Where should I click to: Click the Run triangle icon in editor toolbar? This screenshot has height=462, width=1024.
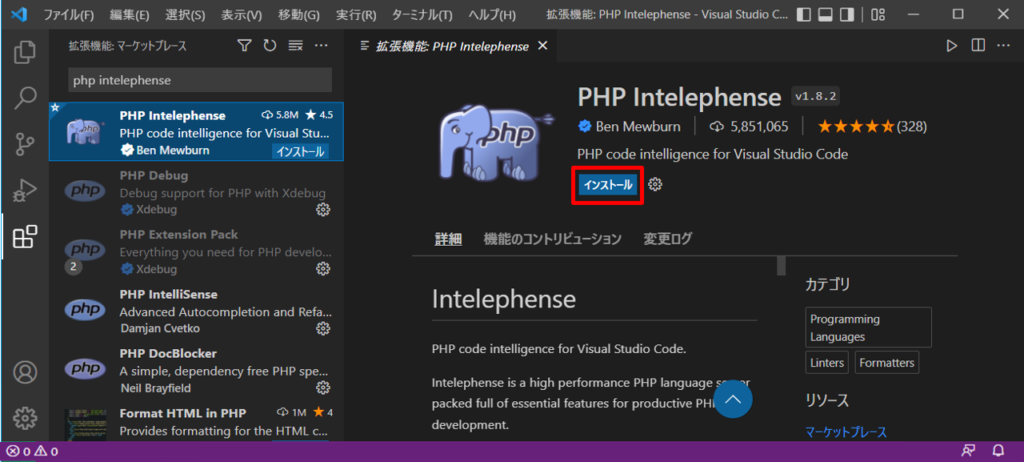point(952,46)
